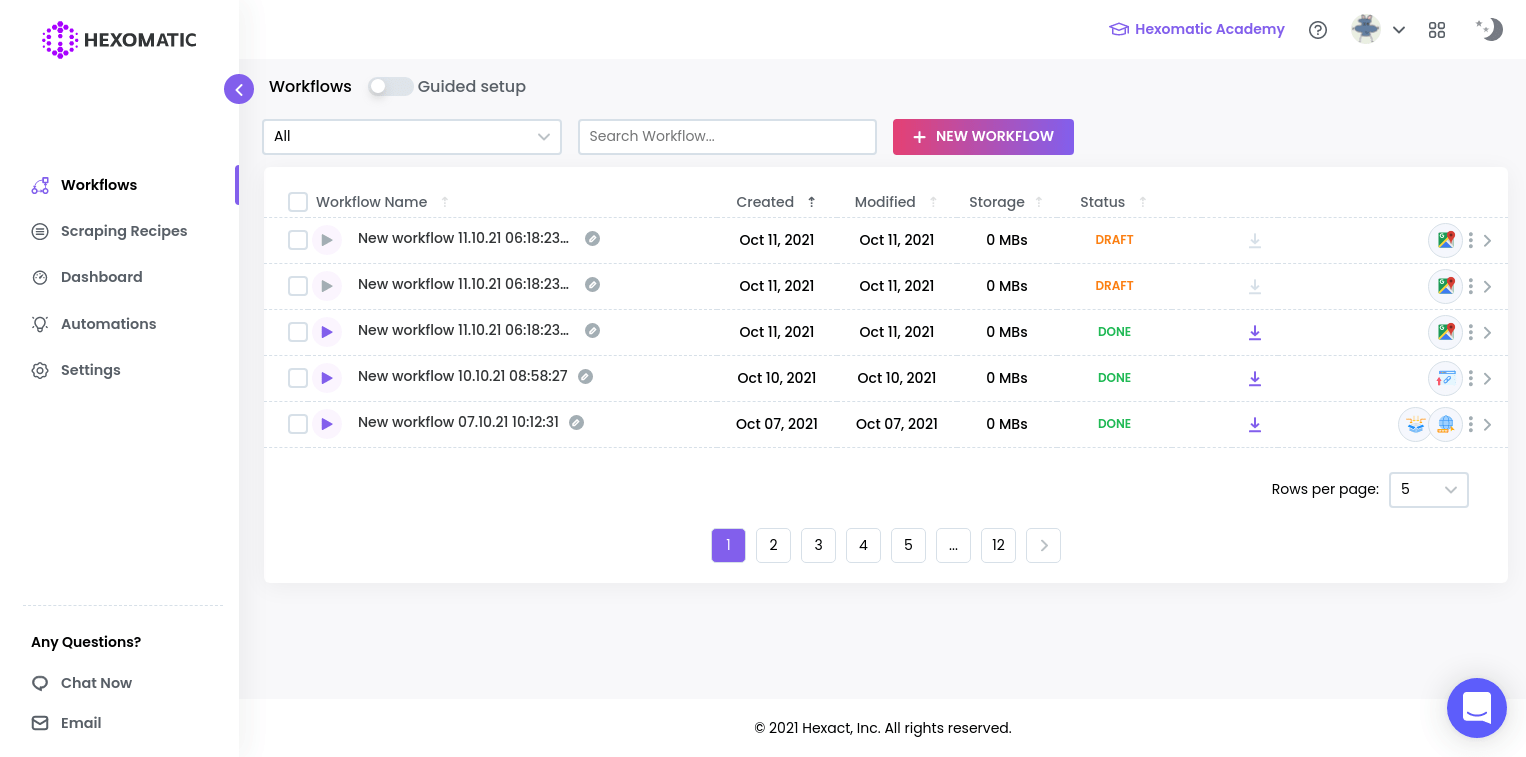Focus the Search Workflow input field
This screenshot has height=757, width=1526.
[x=727, y=137]
